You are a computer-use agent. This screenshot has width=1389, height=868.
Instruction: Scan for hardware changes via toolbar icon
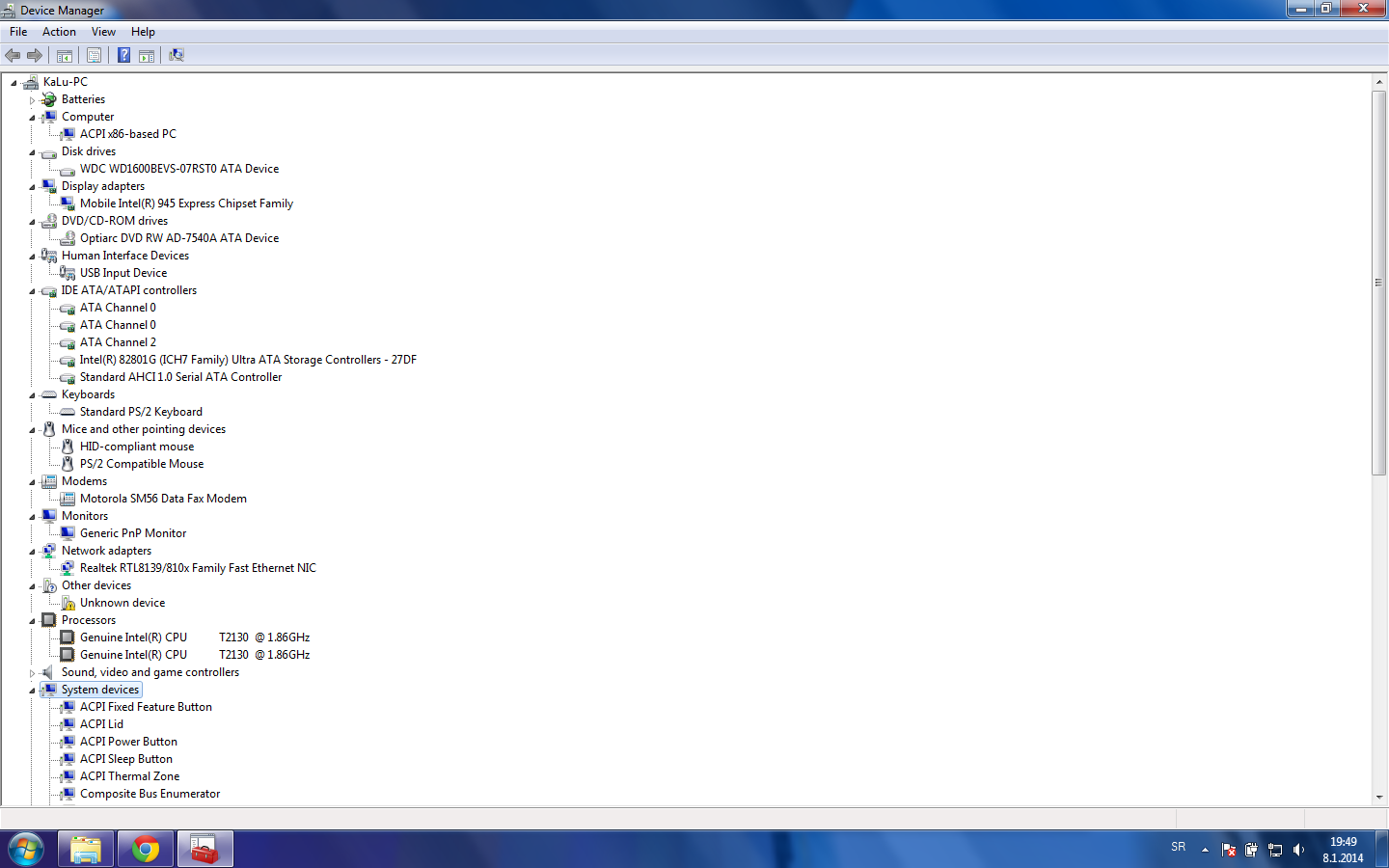click(x=177, y=55)
